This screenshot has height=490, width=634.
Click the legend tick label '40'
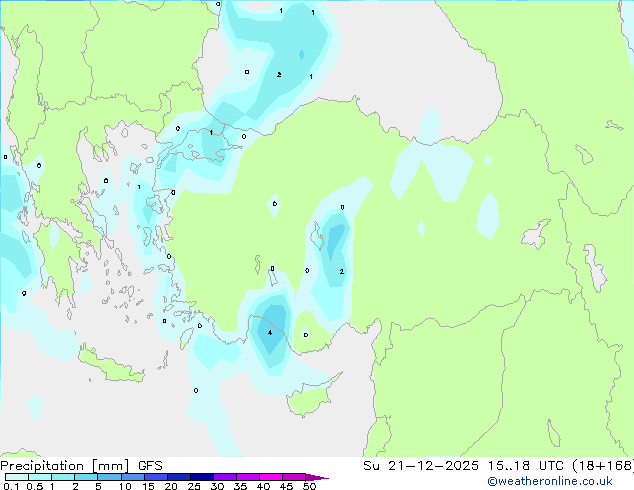[x=263, y=486]
